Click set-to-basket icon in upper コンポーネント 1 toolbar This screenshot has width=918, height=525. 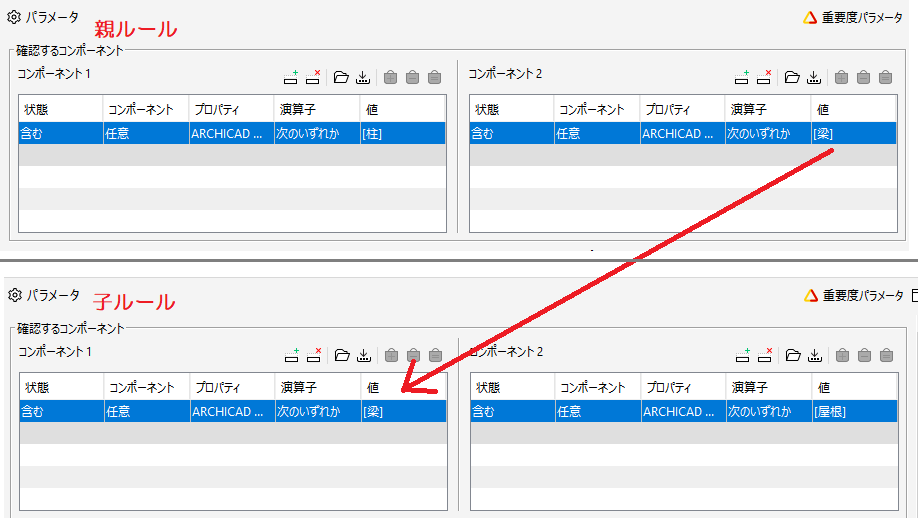point(434,77)
